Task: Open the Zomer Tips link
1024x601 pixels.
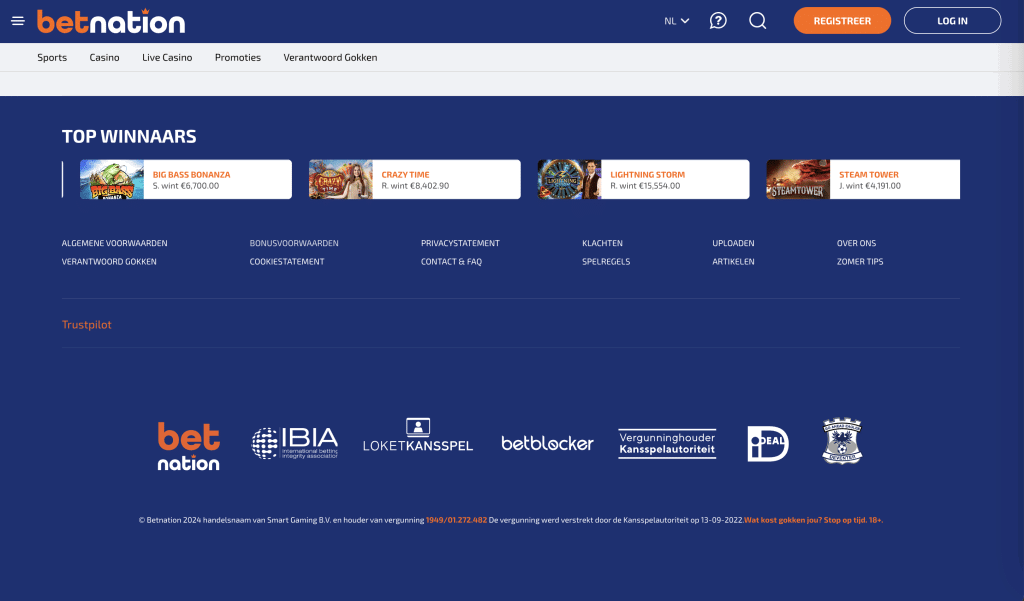Action: [860, 261]
